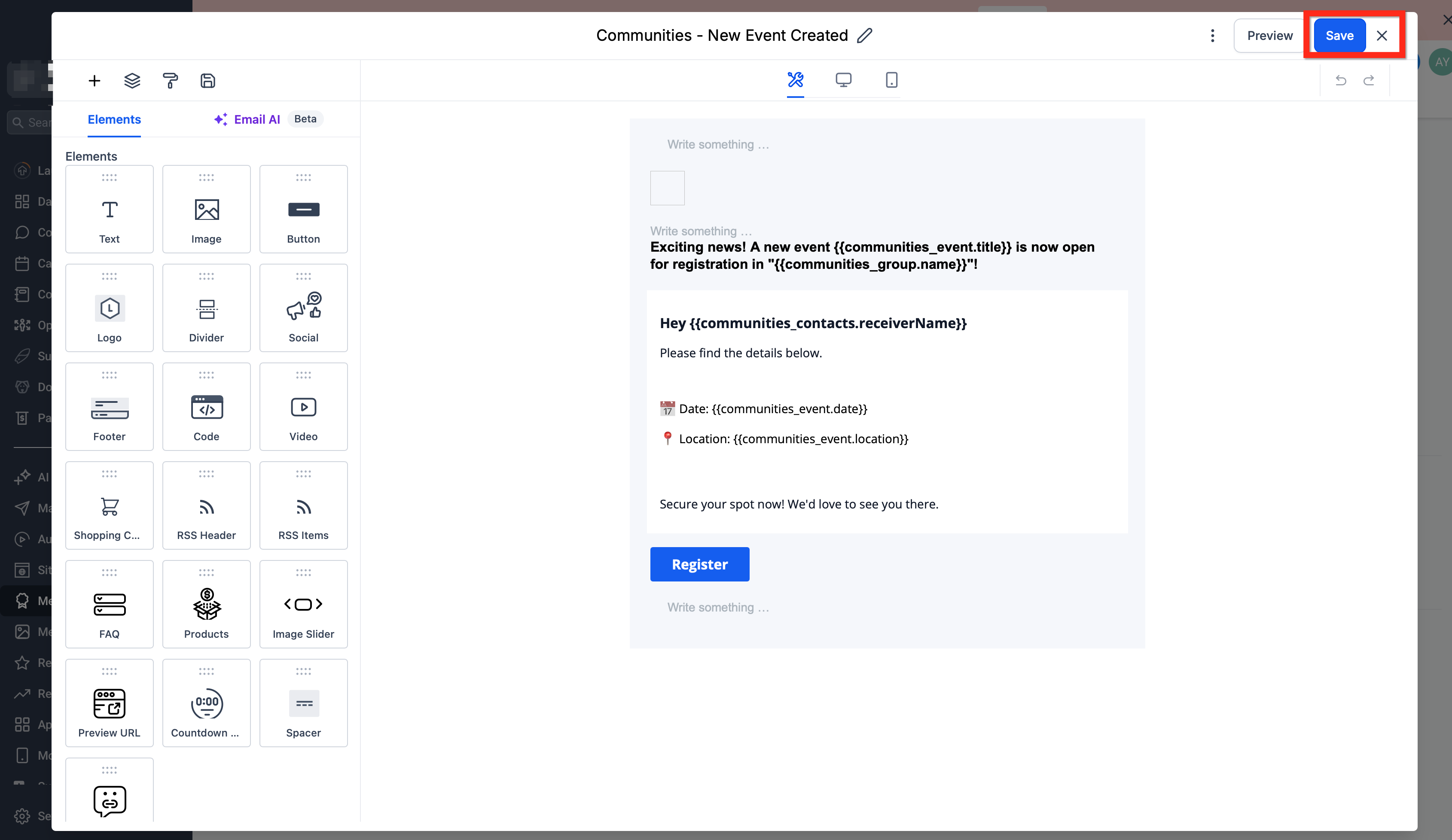Select the builder tools view icon

click(x=795, y=79)
